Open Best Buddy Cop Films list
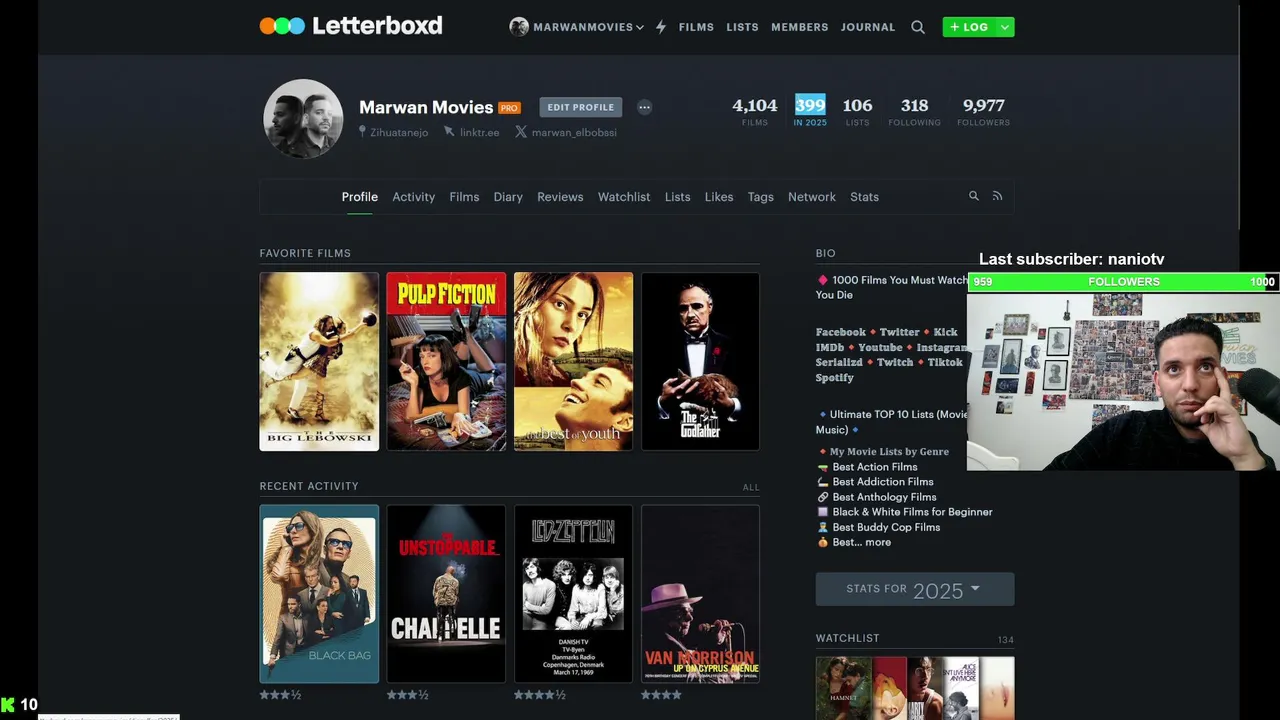 coord(887,527)
